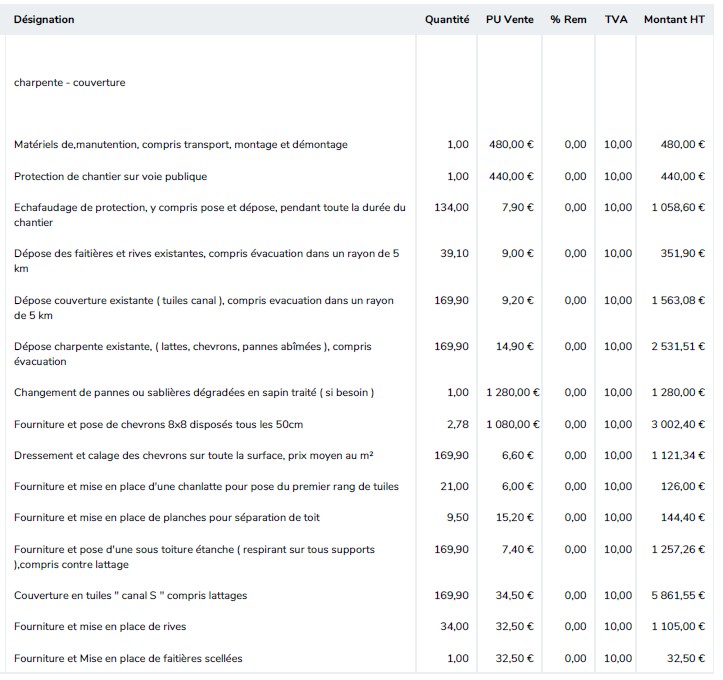Select the quantity 34,00 for rives

(x=455, y=627)
